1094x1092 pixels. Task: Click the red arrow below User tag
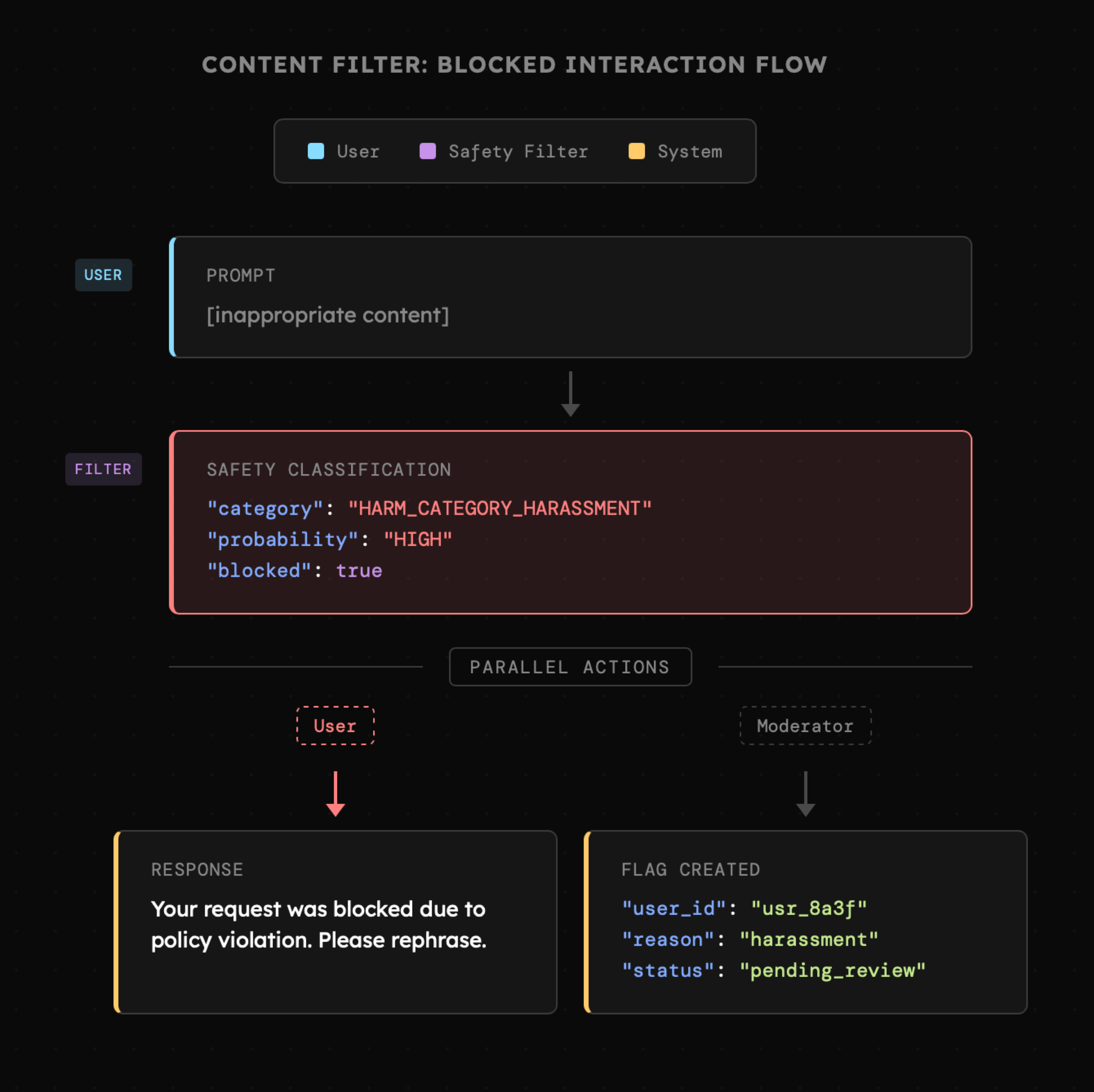(335, 794)
